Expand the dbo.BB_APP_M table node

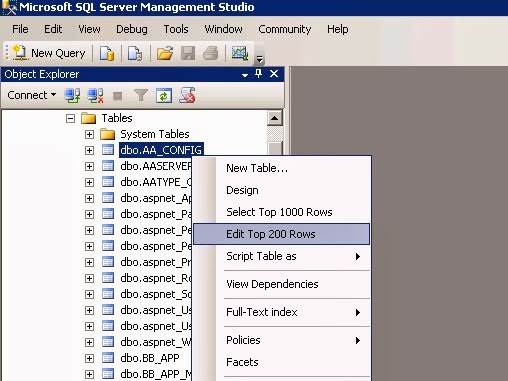click(89, 374)
